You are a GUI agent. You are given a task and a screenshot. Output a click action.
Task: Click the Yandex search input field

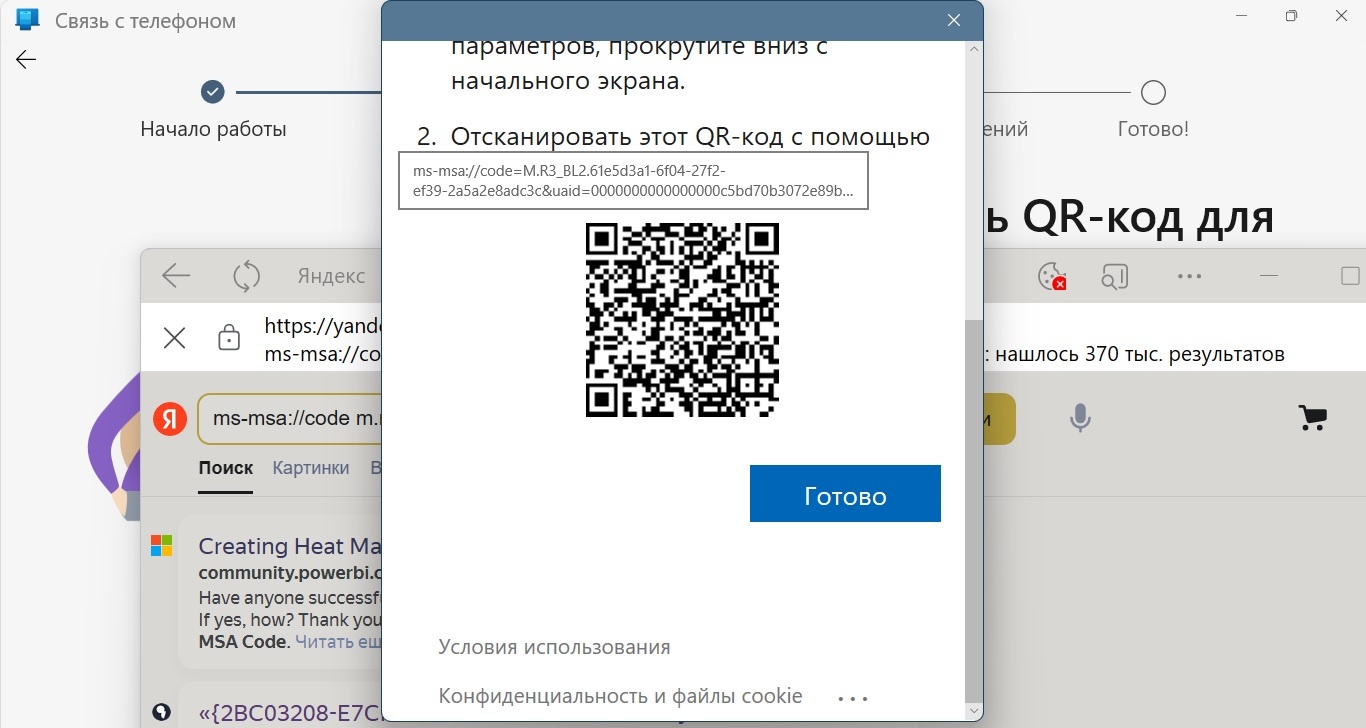click(292, 419)
